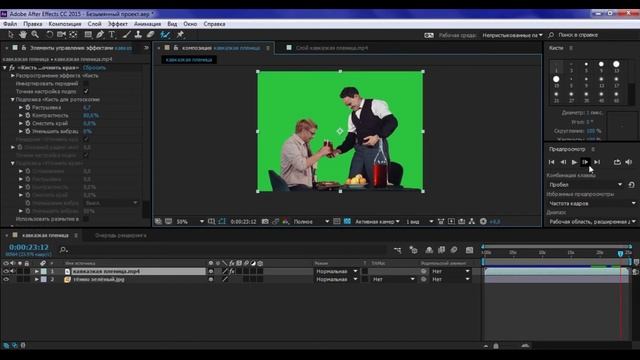This screenshot has width=640, height=360.
Task: Toggle loop option in preview panel
Action: click(617, 162)
